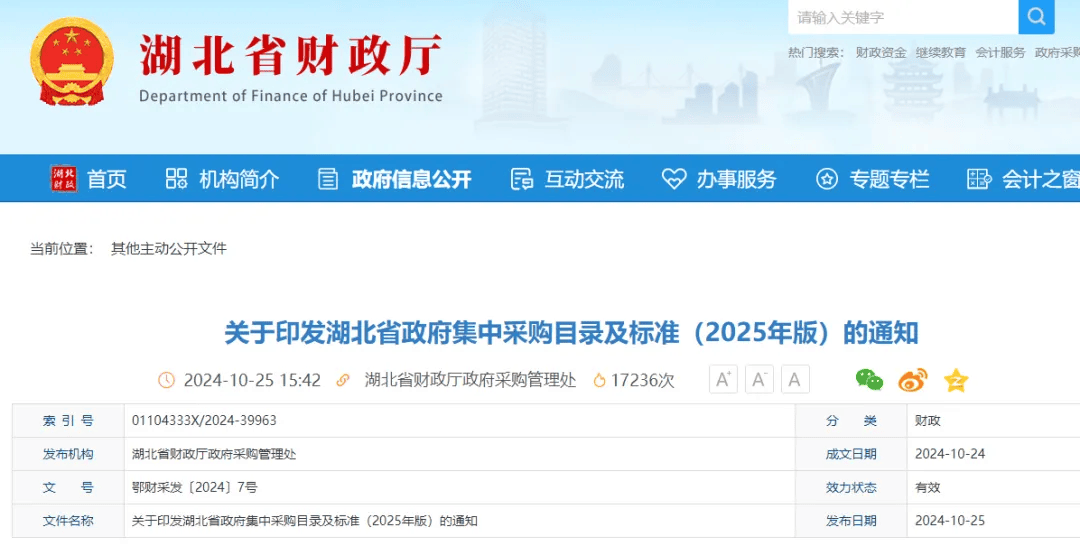Click the validity value 有效

point(928,488)
